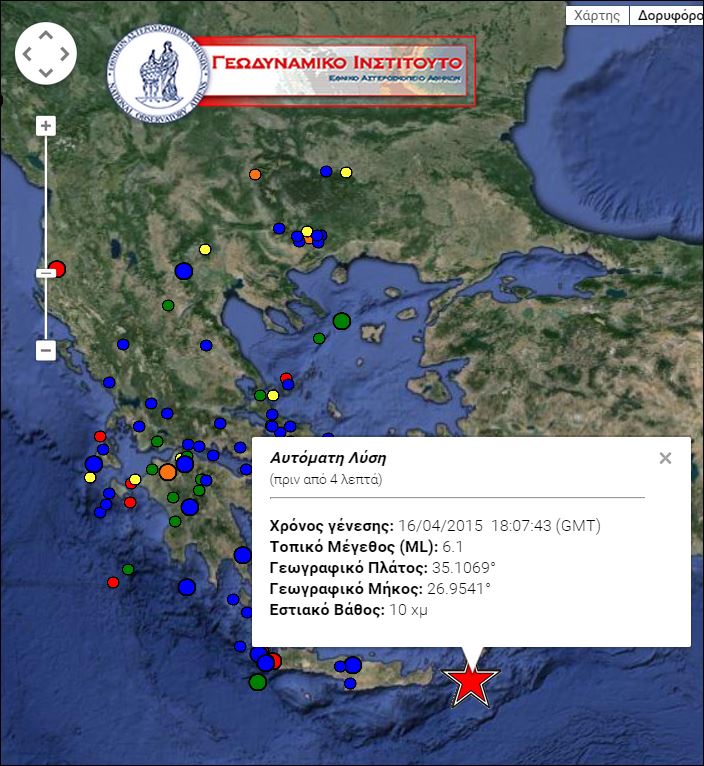Pan the map down with the arrow

click(45, 73)
